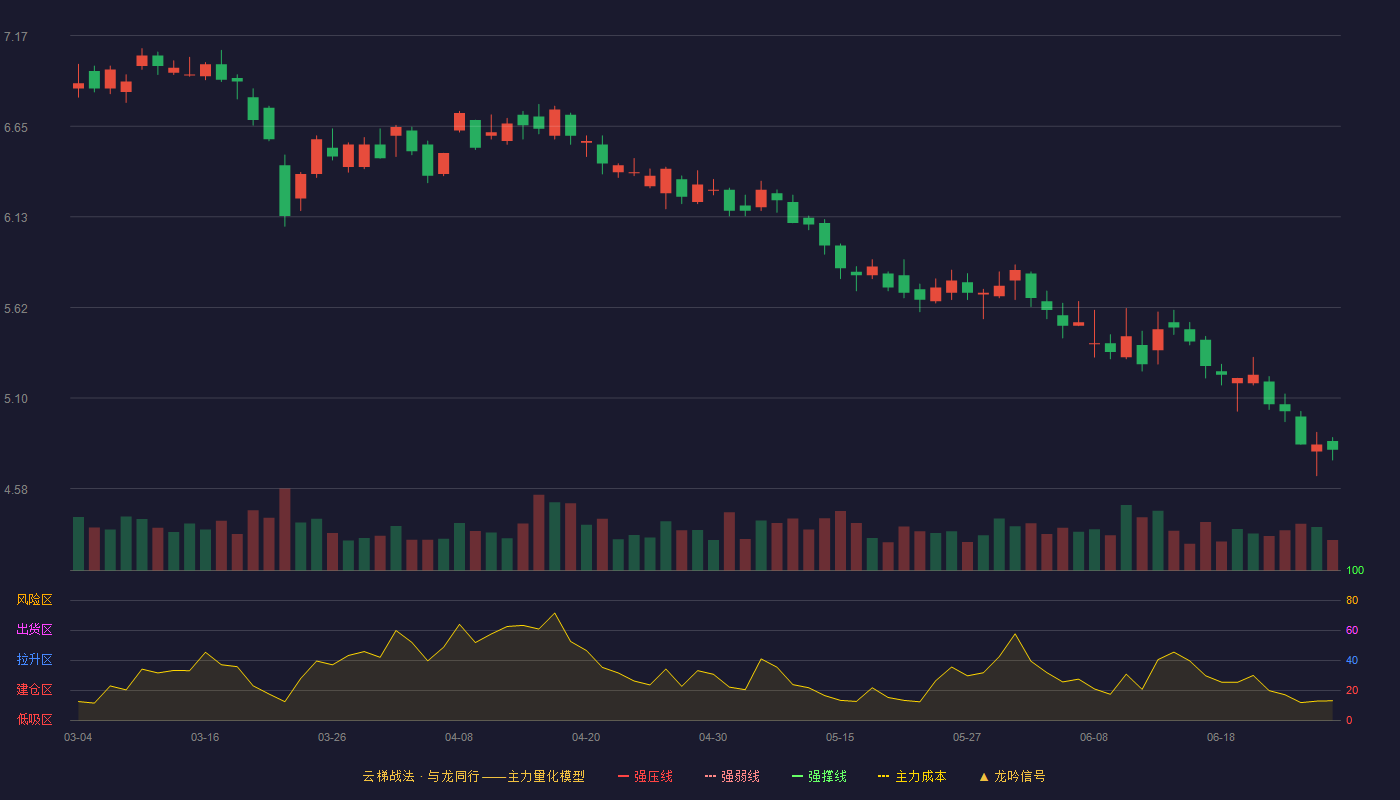Toggle the 主力成本 legend series

pos(912,776)
